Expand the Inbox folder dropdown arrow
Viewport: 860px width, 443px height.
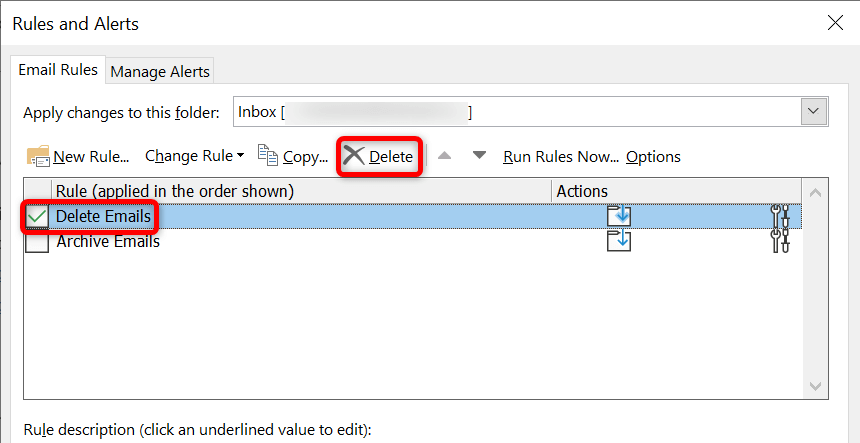814,112
